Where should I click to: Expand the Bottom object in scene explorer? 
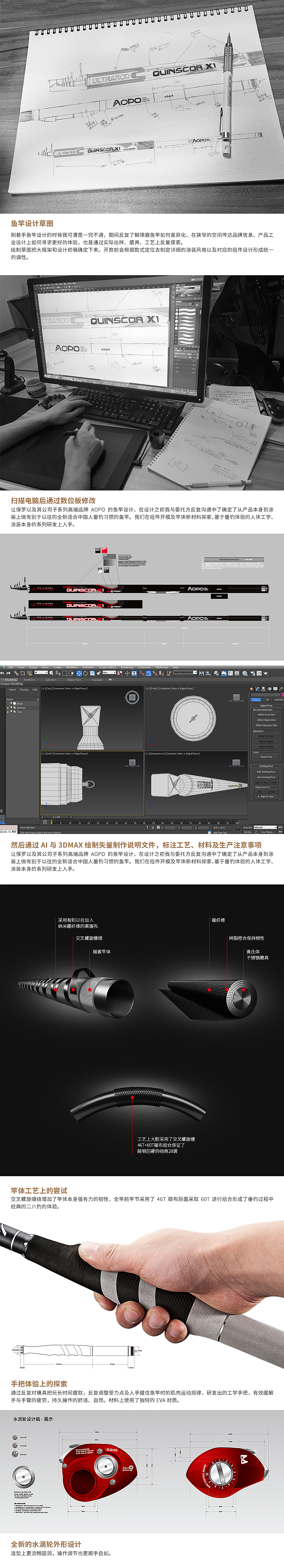click(x=7, y=708)
